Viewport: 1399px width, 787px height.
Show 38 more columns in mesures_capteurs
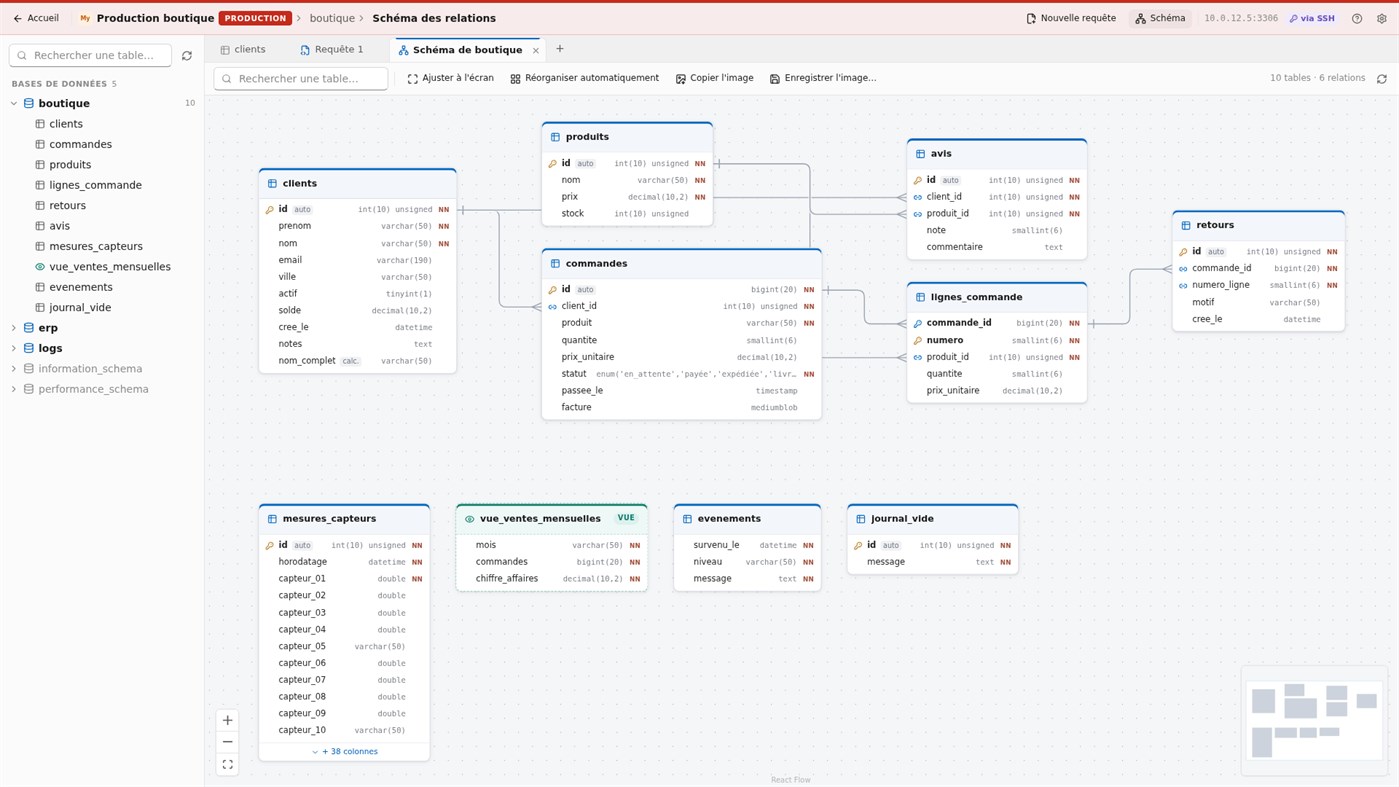(345, 752)
